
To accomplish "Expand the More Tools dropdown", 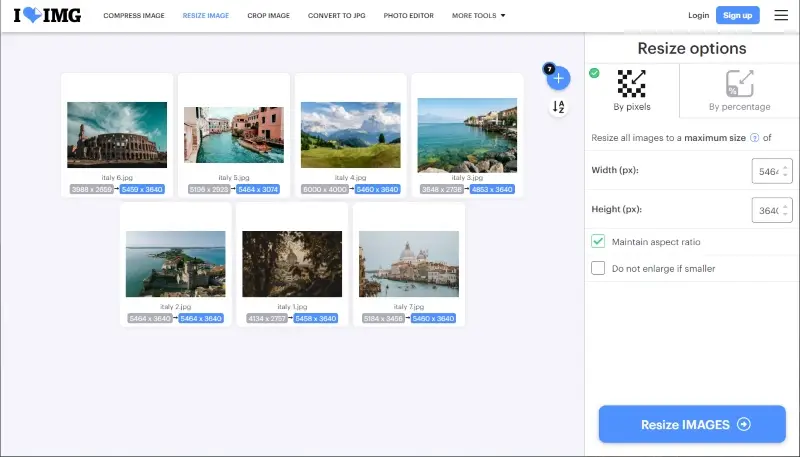I will coord(478,15).
